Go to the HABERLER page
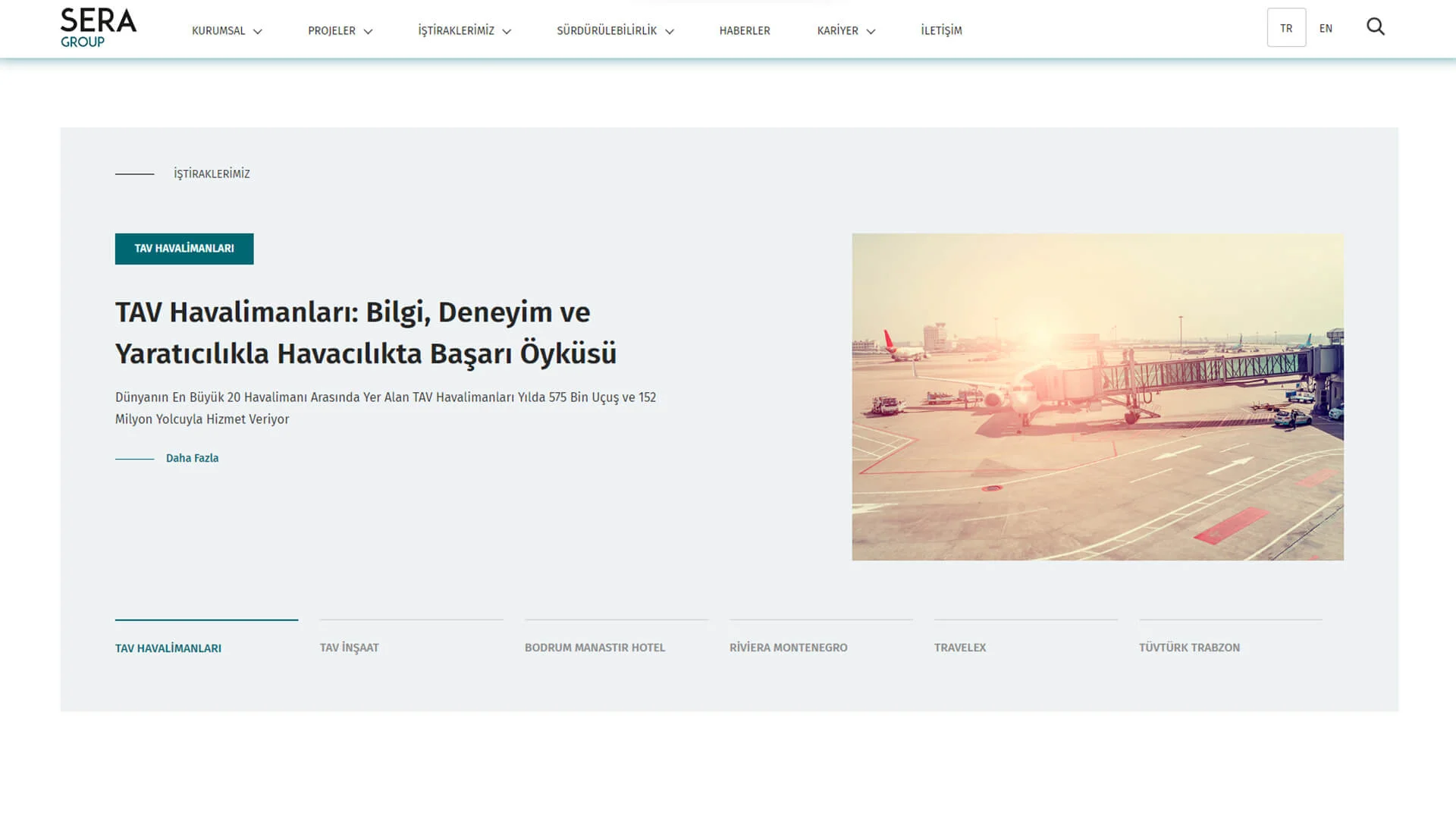 point(744,30)
